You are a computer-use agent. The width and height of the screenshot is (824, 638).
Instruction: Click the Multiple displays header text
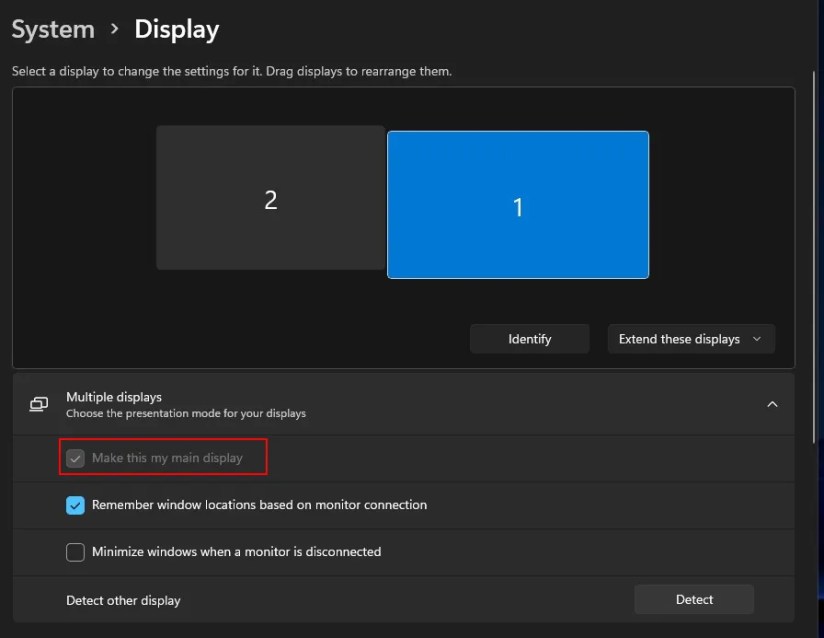click(x=114, y=396)
